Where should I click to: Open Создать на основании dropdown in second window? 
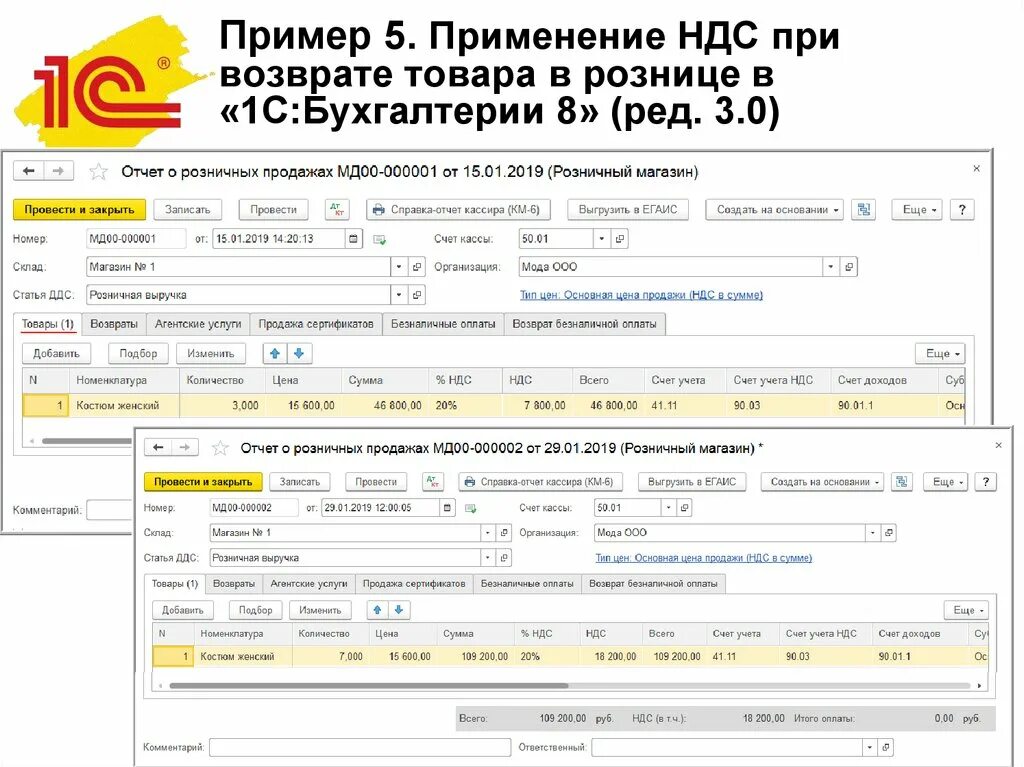click(822, 482)
